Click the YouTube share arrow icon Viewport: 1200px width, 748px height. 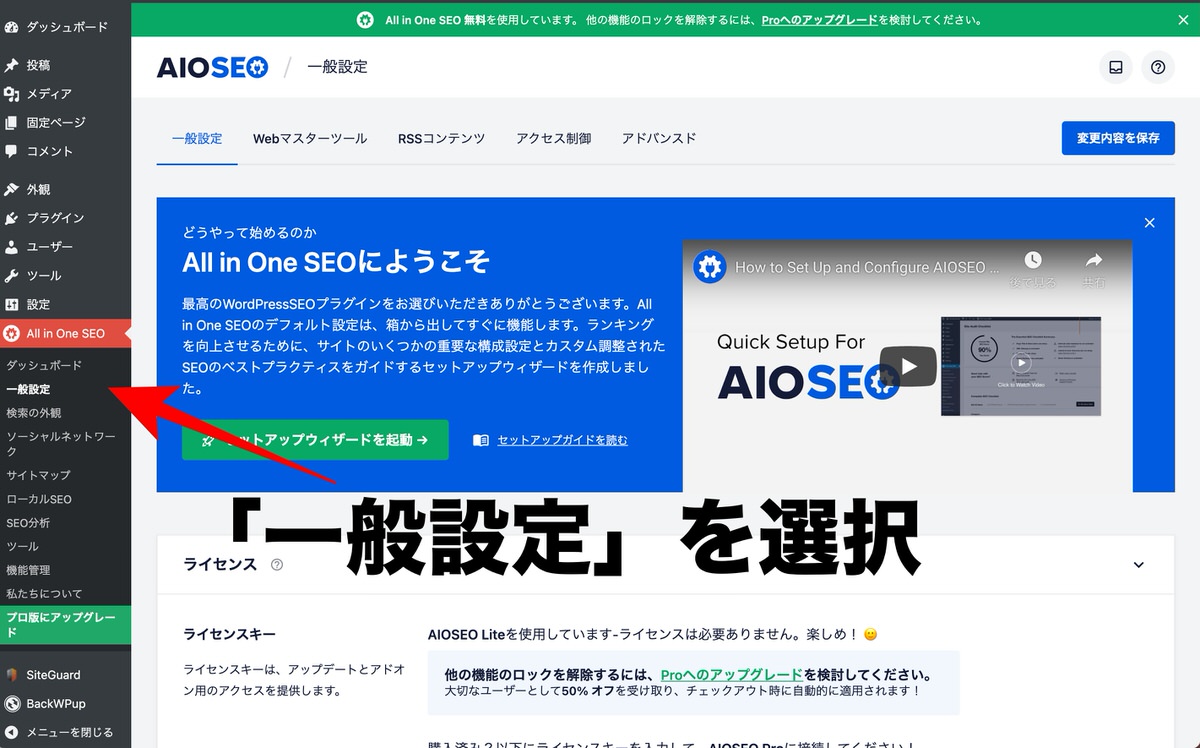coord(1093,260)
